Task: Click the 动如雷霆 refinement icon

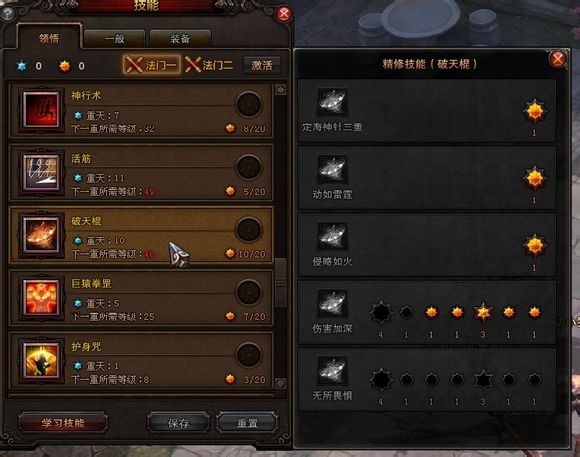Action: coord(333,169)
